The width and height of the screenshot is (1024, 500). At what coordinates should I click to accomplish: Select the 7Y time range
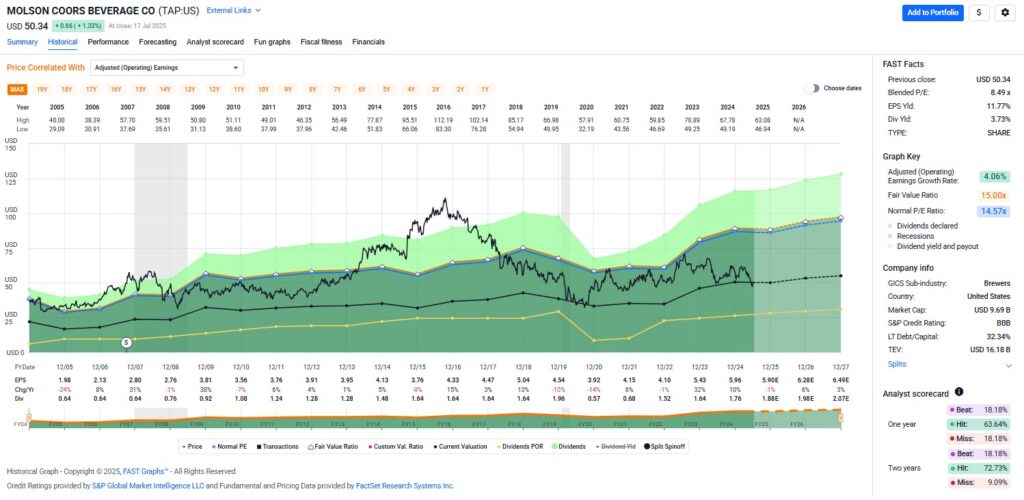tap(337, 89)
